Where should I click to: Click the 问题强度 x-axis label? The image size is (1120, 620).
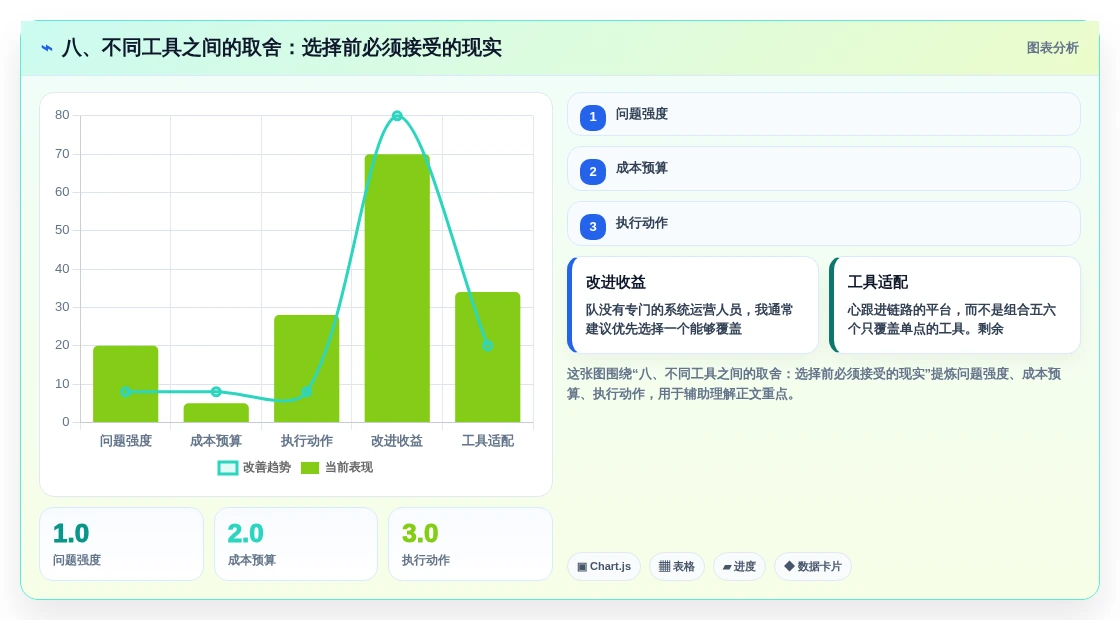126,441
